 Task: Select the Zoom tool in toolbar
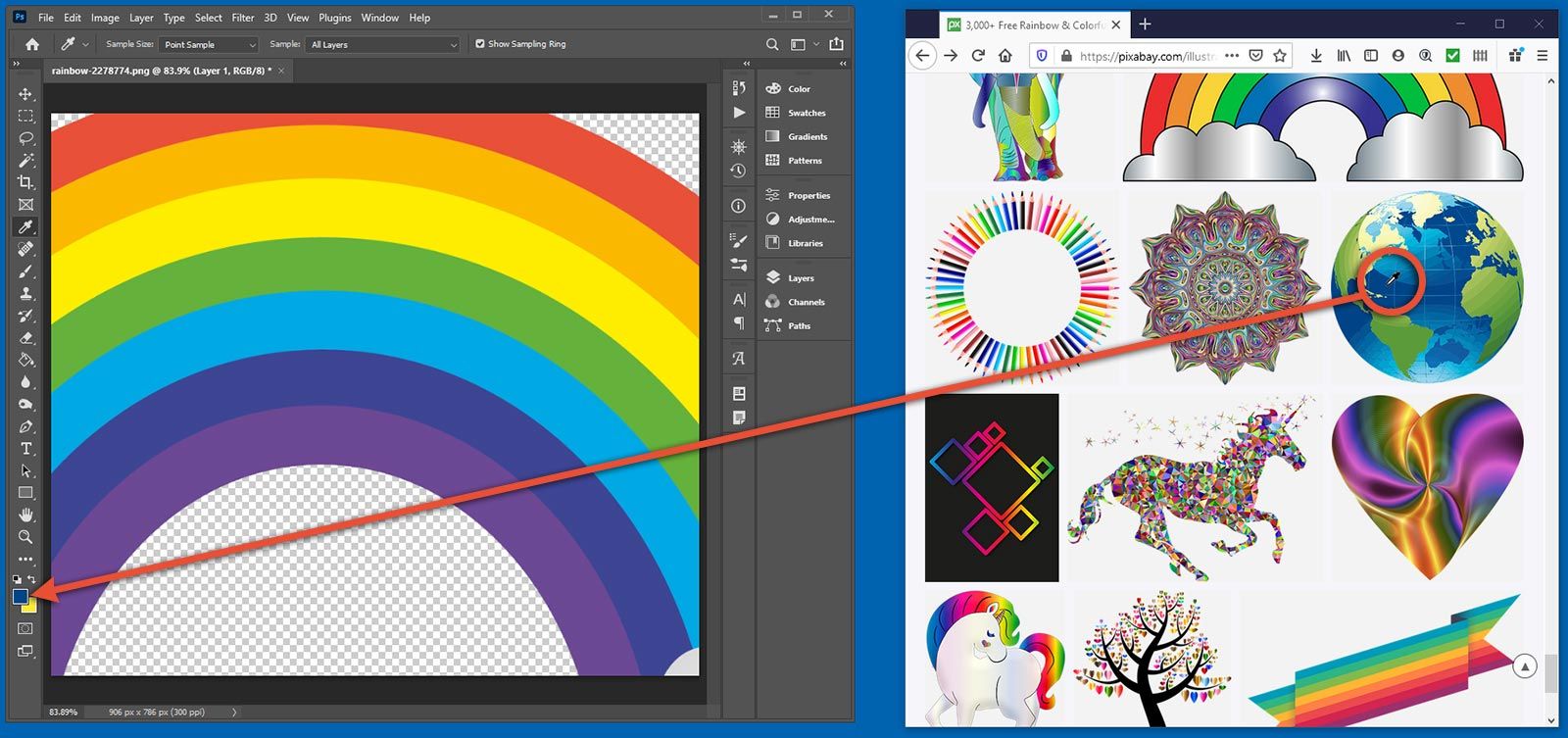coord(25,537)
